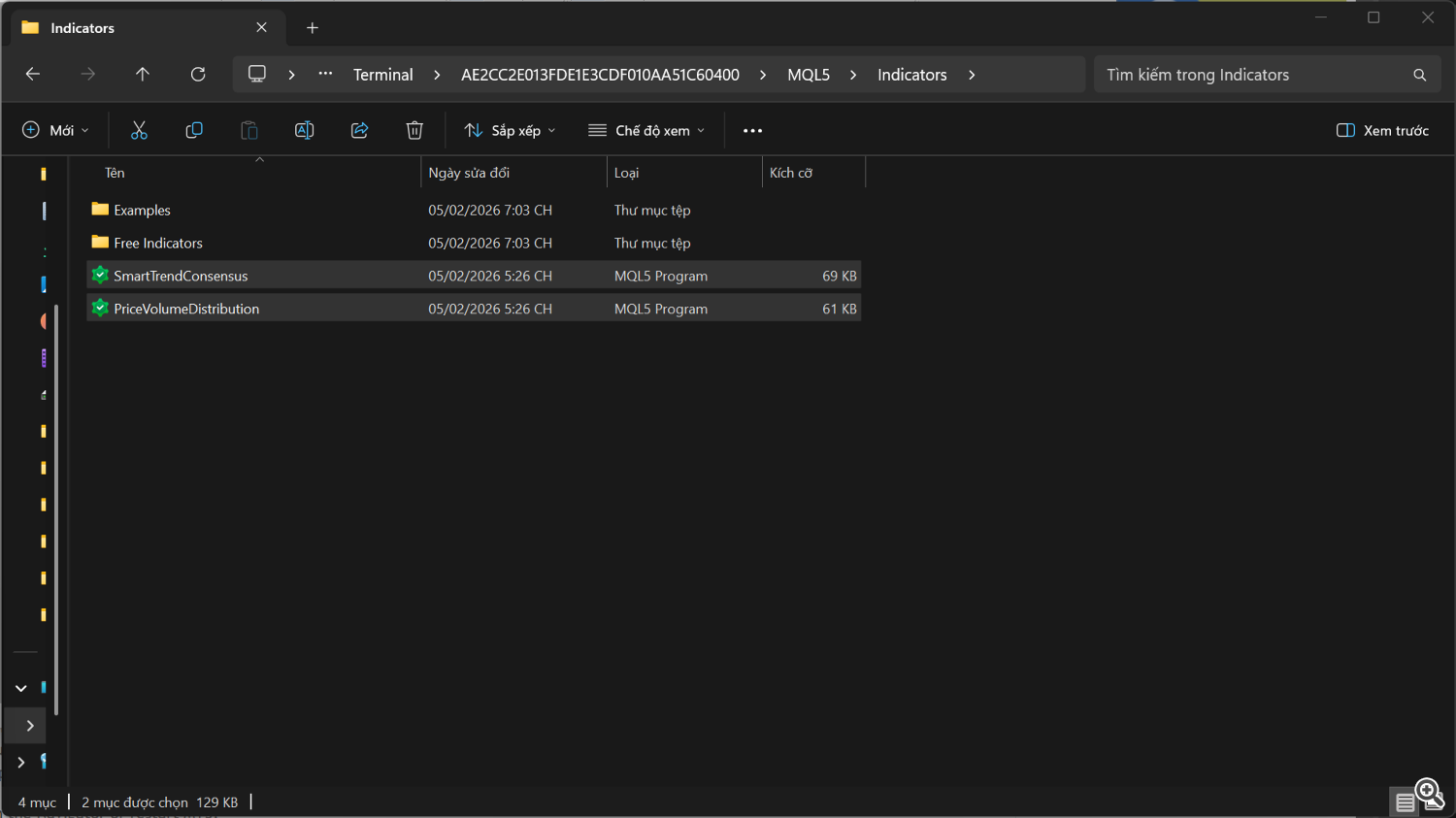Click the Copy icon in toolbar
Image resolution: width=1456 pixels, height=818 pixels.
194,130
